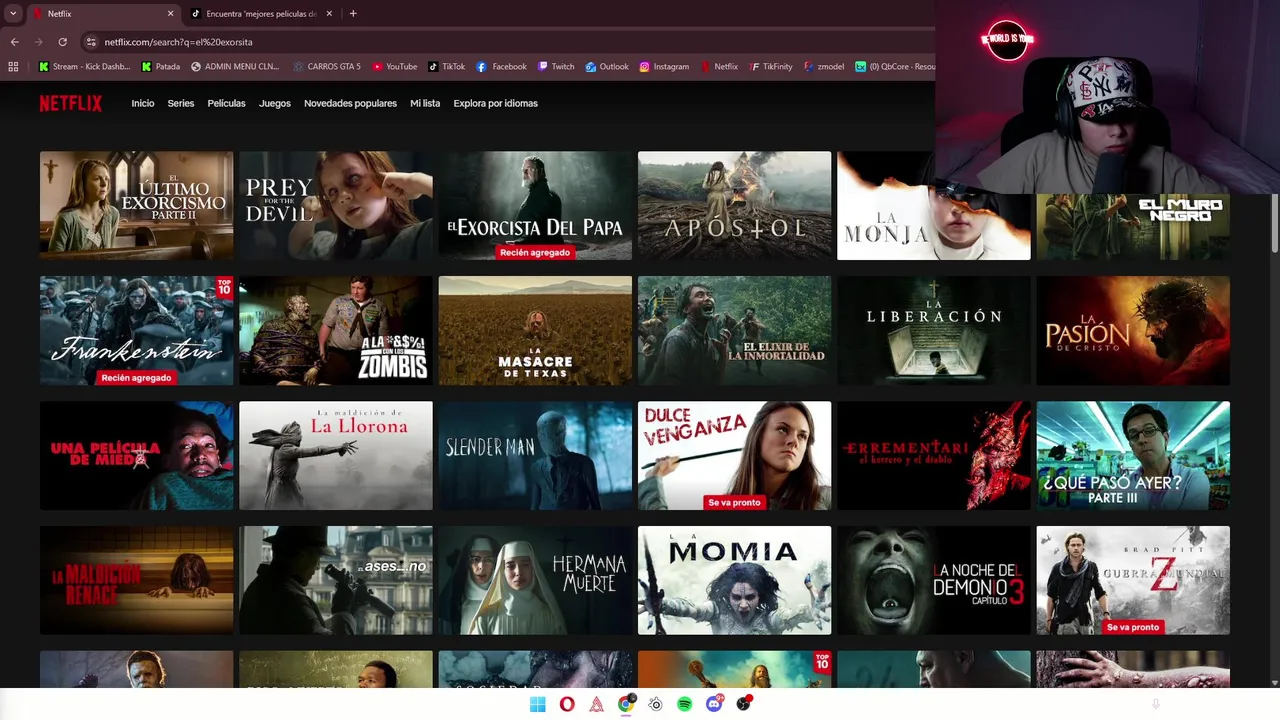Open Discord from the taskbar
This screenshot has height=720, width=1280.
click(714, 704)
